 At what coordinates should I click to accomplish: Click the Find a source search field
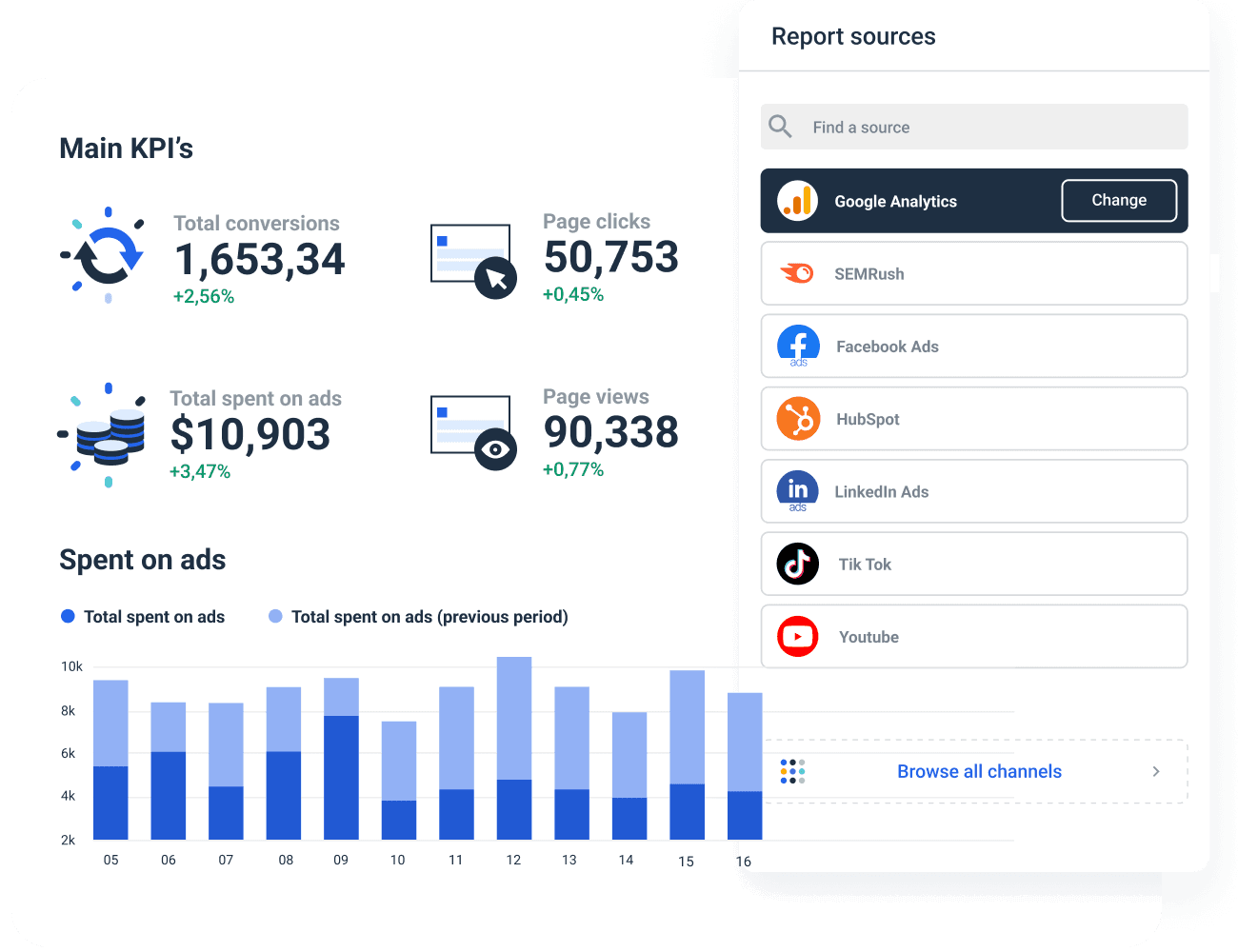tap(952, 127)
